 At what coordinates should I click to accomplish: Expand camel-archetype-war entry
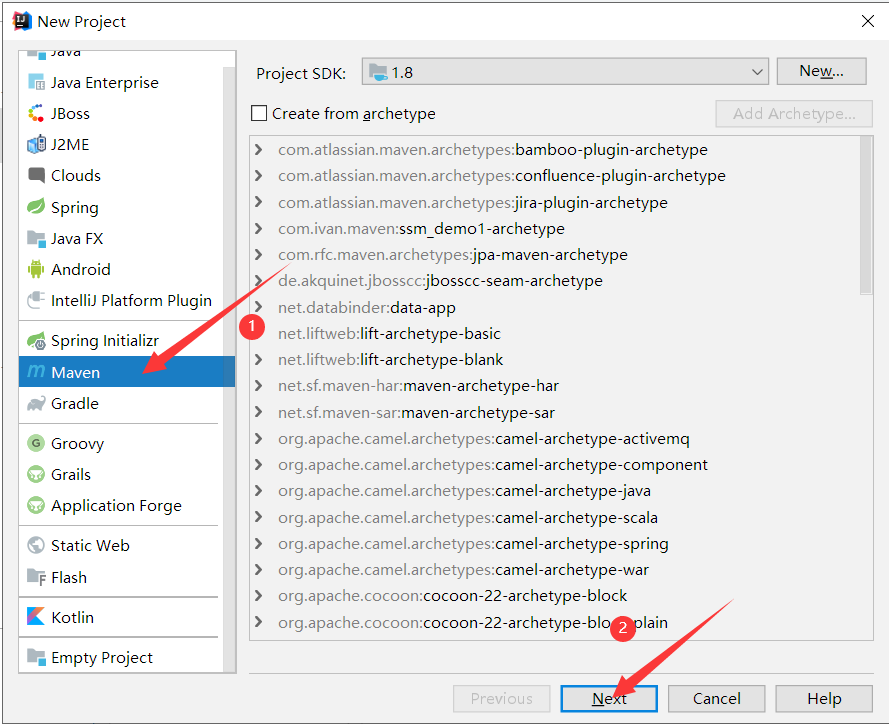point(259,570)
